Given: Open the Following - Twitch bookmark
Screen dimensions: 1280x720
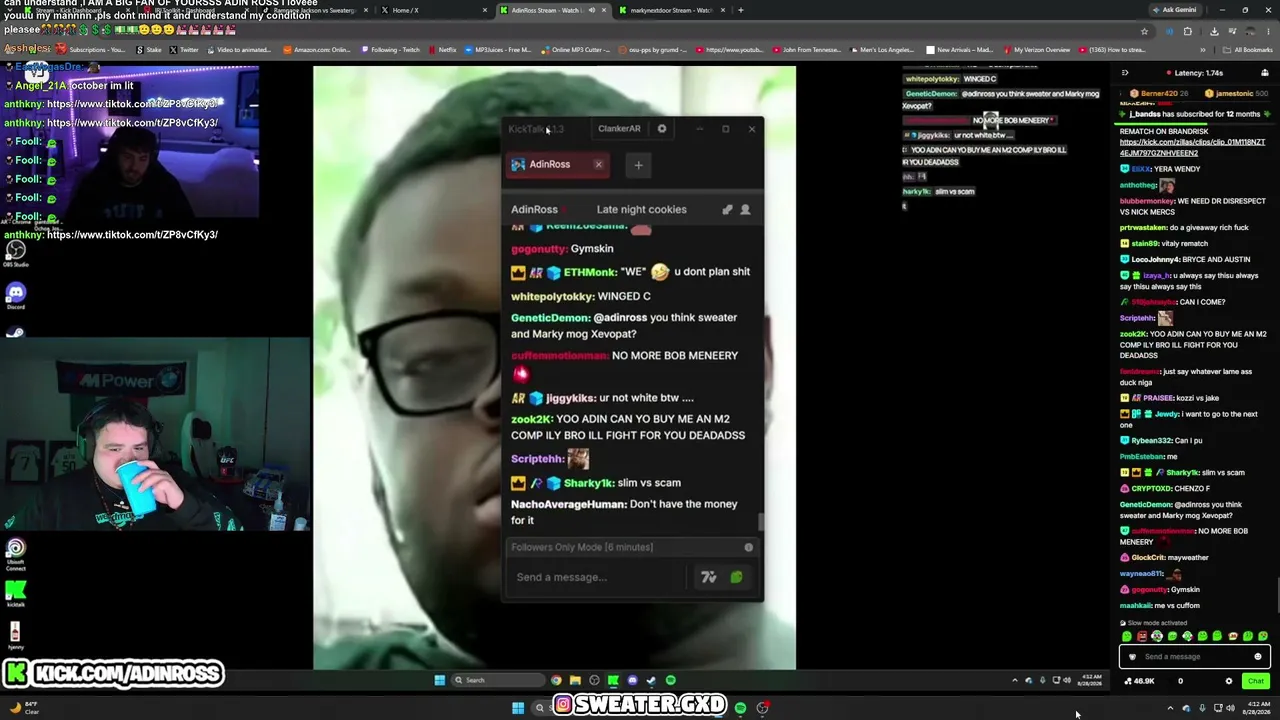Looking at the screenshot, I should (391, 50).
